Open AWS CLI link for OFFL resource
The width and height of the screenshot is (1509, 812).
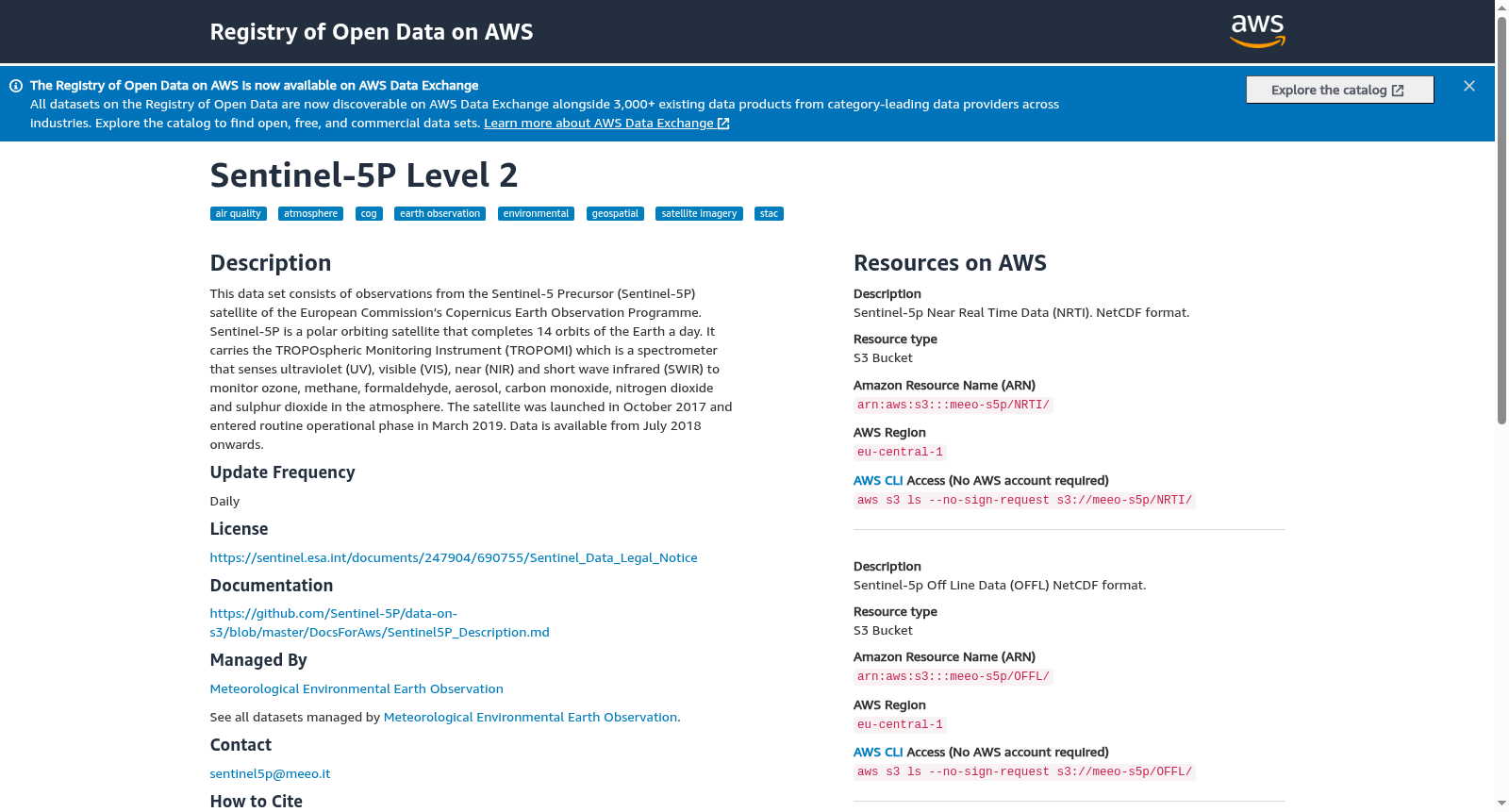click(x=878, y=753)
